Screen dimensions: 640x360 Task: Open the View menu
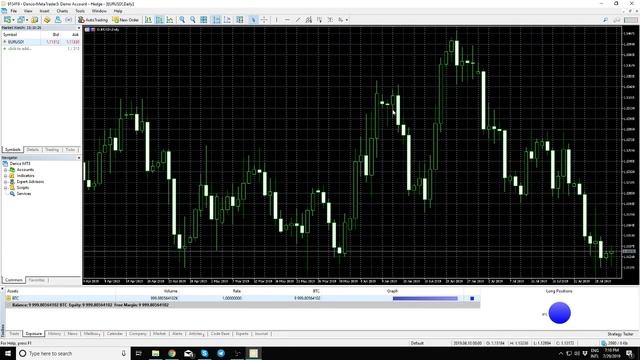[x=28, y=11]
